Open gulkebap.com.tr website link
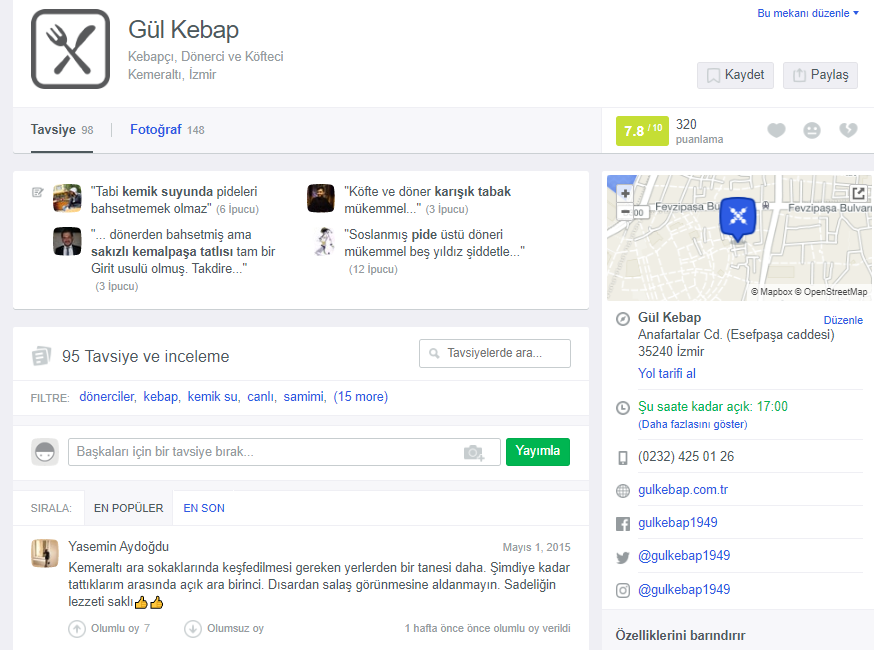Viewport: 874px width, 650px height. (683, 490)
